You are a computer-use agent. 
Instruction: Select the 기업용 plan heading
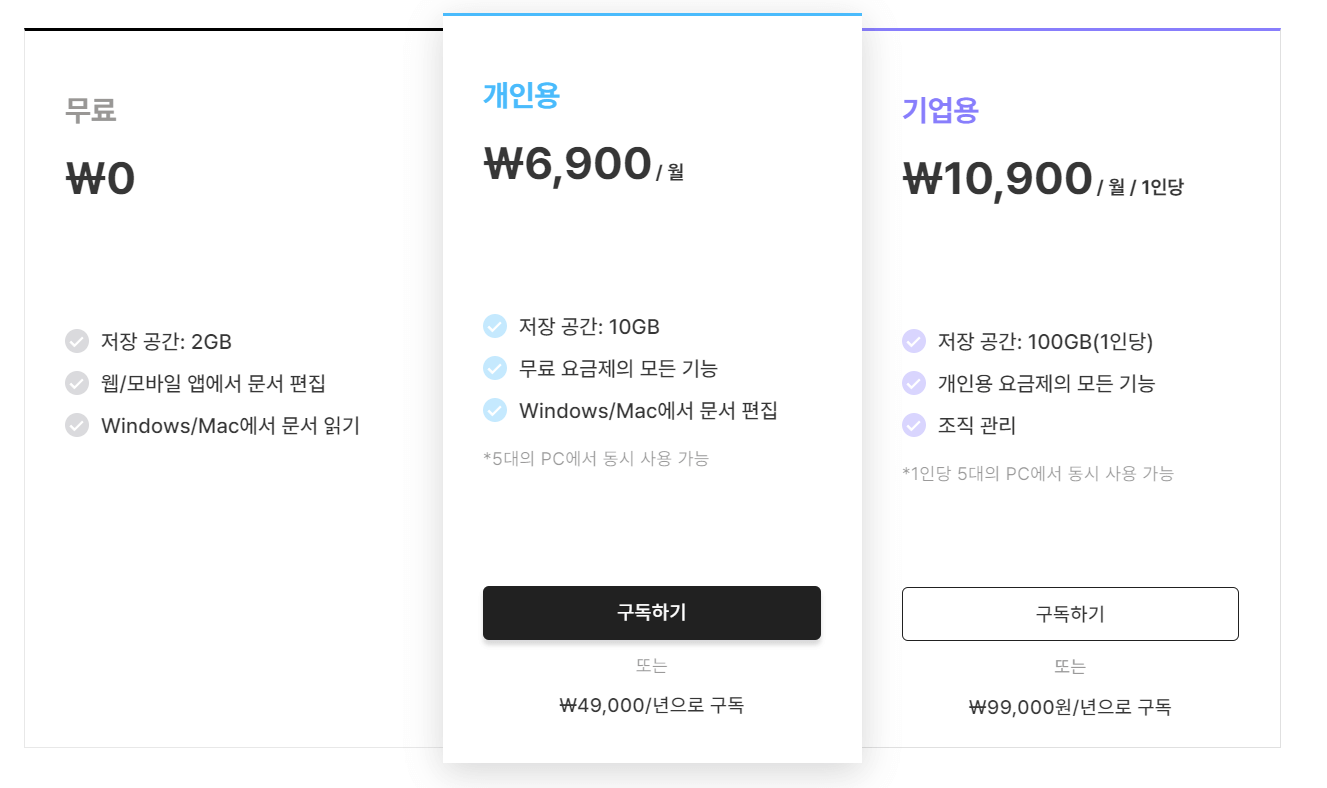pyautogui.click(x=941, y=111)
